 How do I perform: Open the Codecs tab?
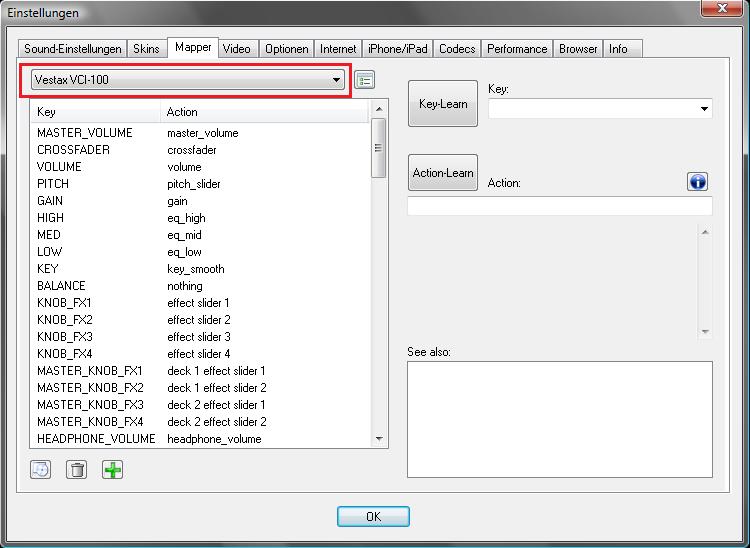pyautogui.click(x=457, y=48)
